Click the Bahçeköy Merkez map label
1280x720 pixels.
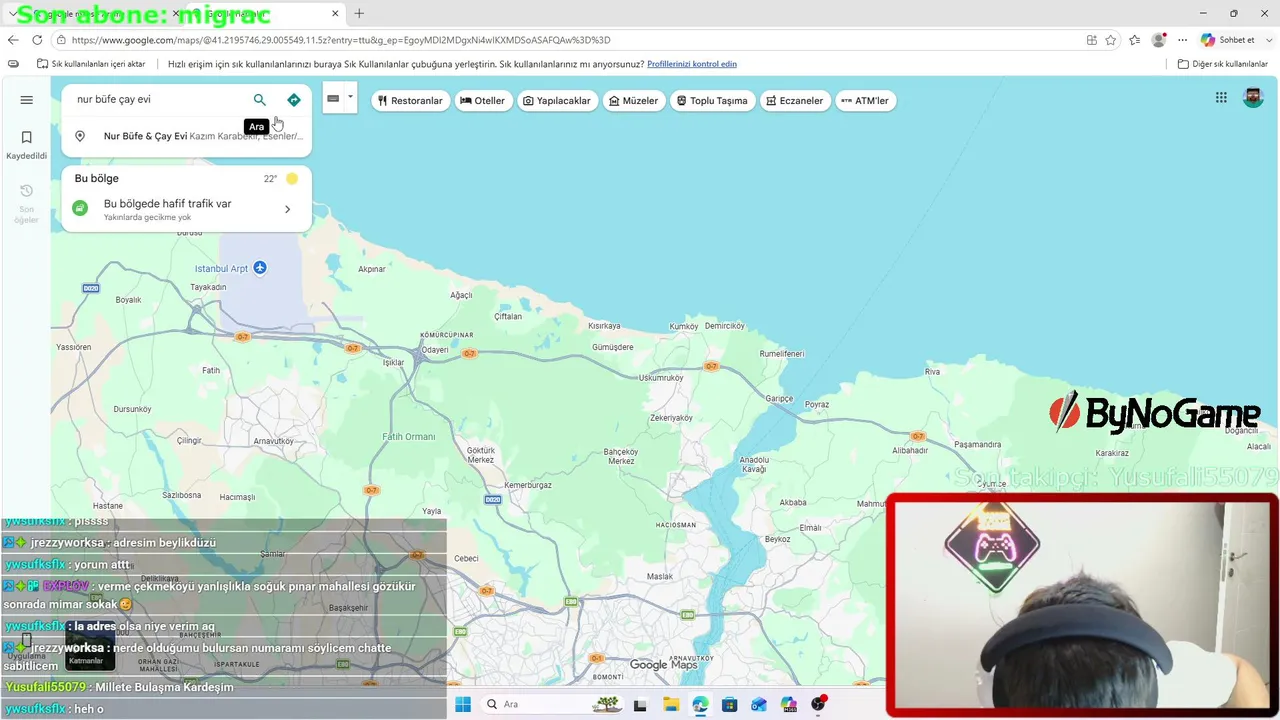pos(621,456)
